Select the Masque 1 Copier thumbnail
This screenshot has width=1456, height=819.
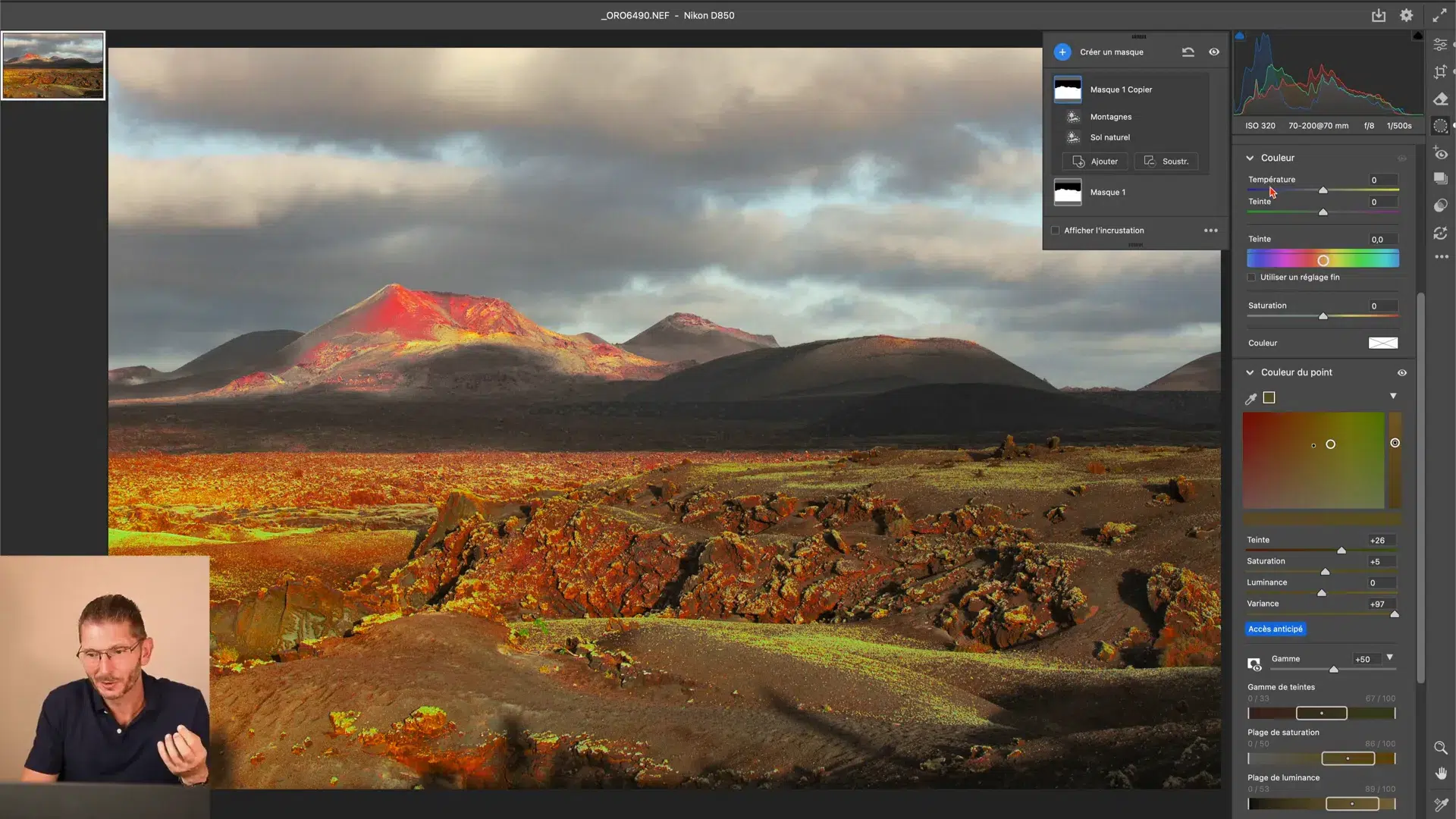pyautogui.click(x=1068, y=89)
